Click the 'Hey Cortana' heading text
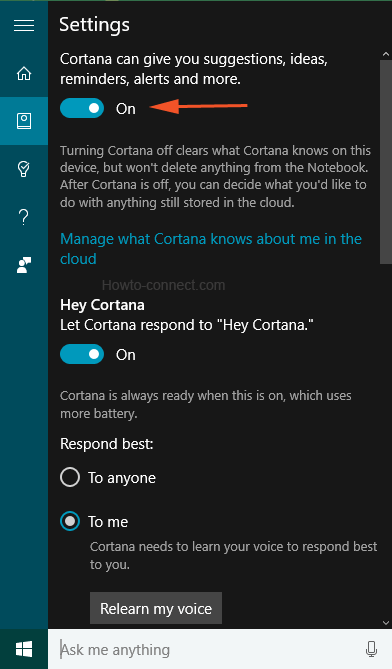This screenshot has height=669, width=392. pyautogui.click(x=102, y=305)
